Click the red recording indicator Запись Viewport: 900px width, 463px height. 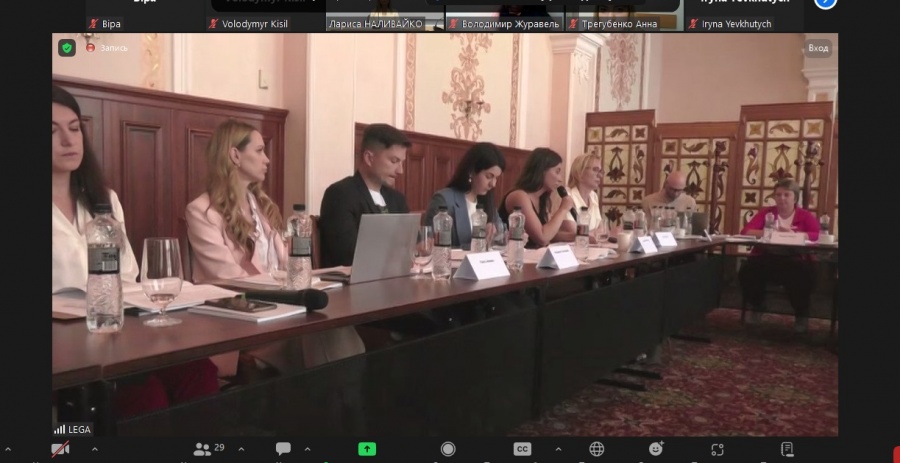pos(107,48)
